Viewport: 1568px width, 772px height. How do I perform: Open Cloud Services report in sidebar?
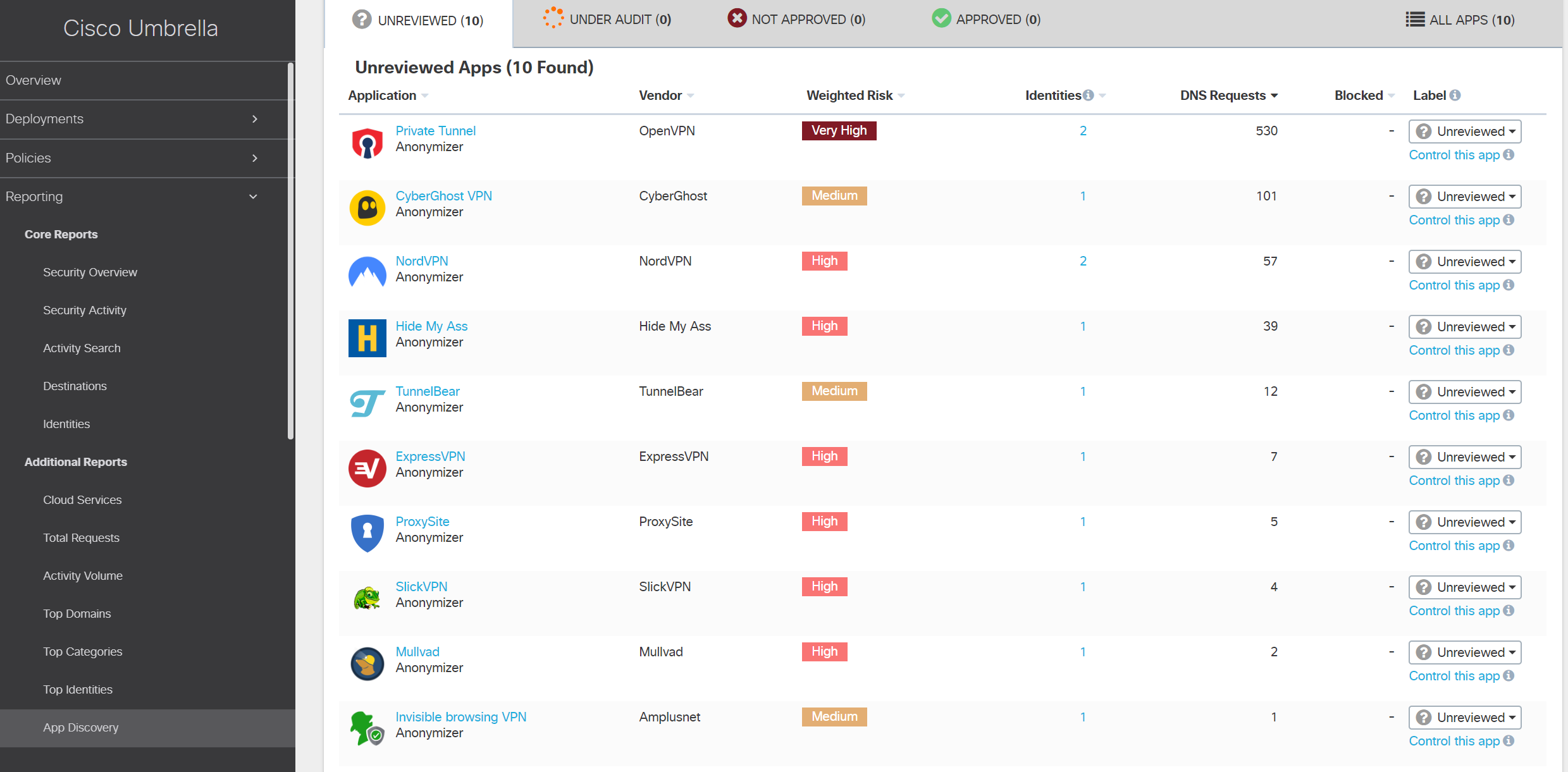(x=82, y=500)
